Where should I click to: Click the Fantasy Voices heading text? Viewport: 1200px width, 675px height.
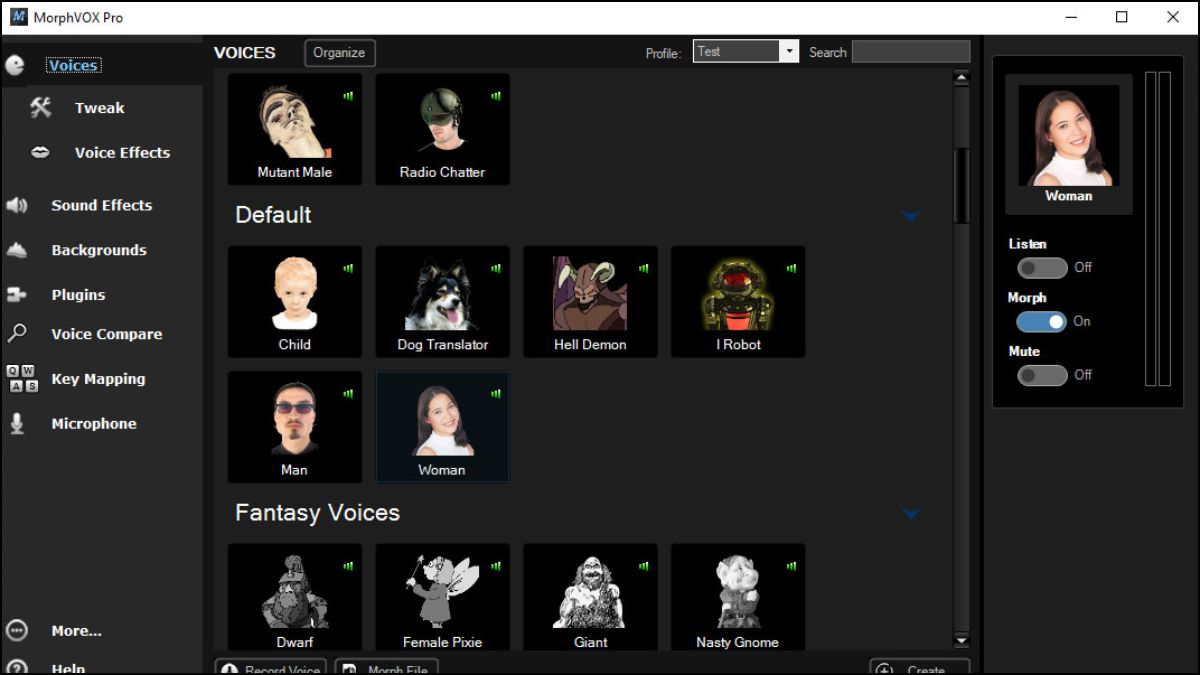tap(317, 513)
